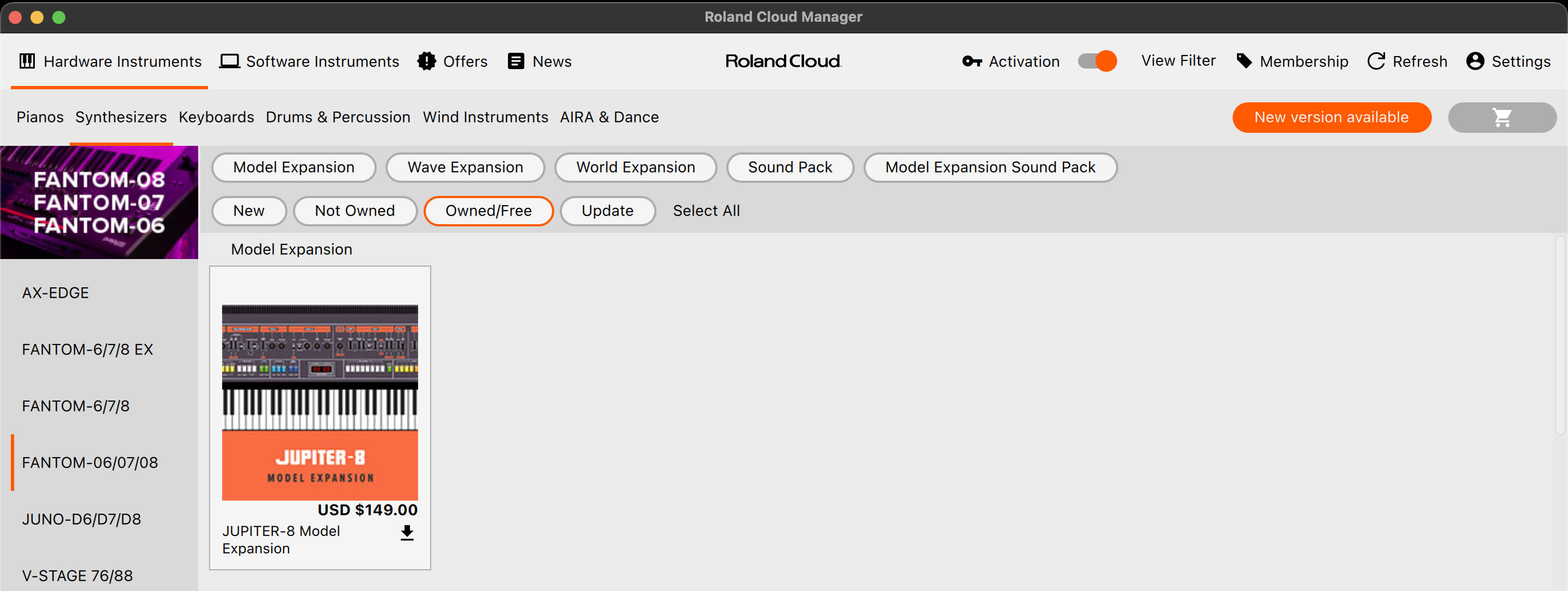Click the Activation key icon
The image size is (1568, 591).
click(972, 61)
